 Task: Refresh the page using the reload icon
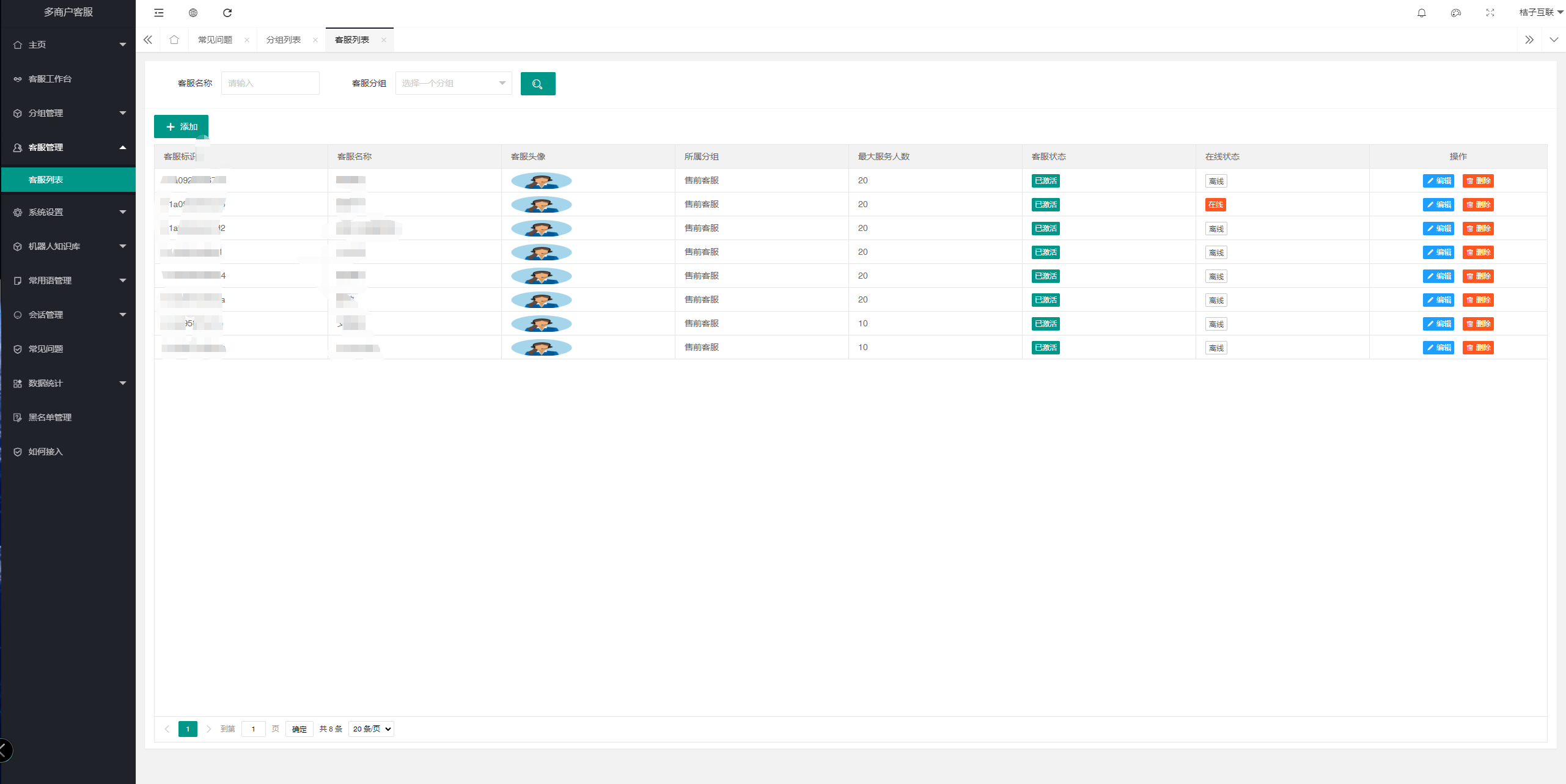[x=227, y=13]
